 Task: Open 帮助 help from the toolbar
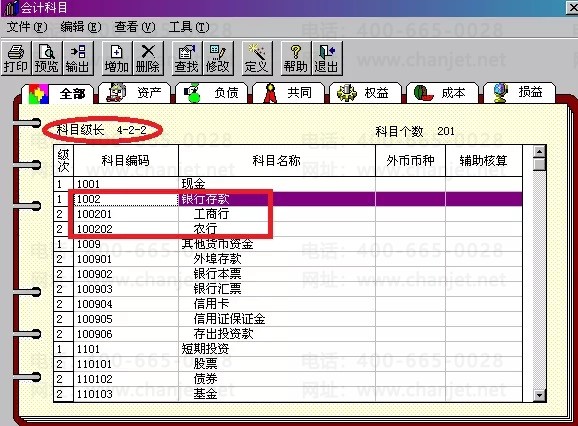pyautogui.click(x=296, y=58)
